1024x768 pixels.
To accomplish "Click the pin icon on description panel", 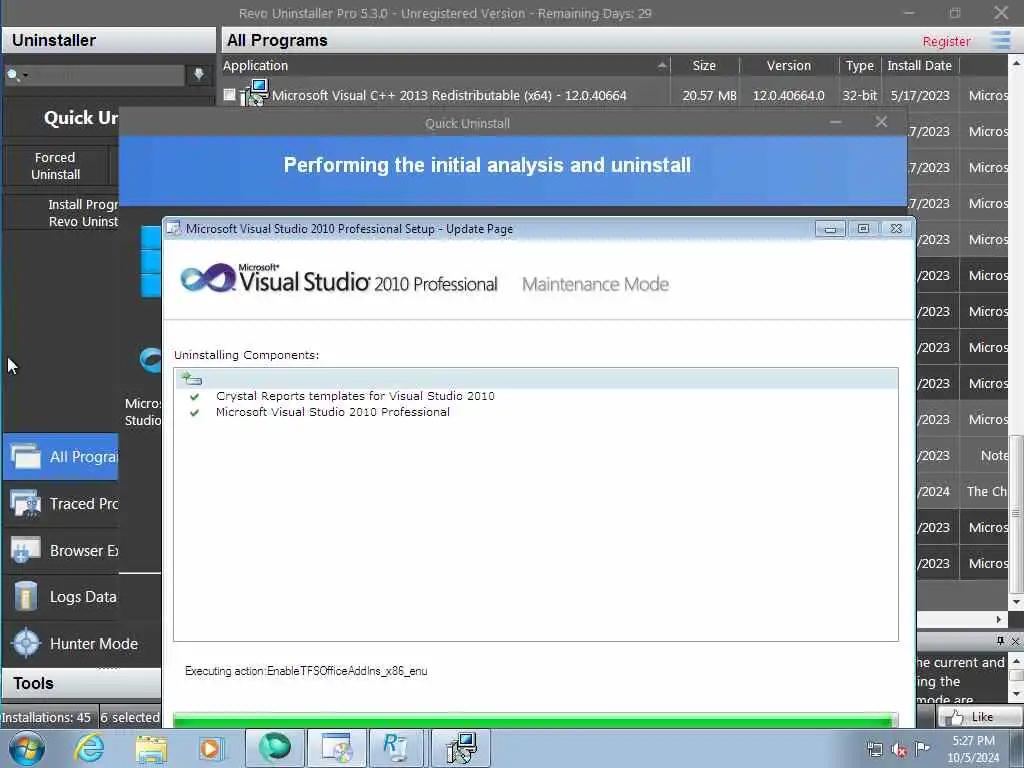I will pos(1000,641).
